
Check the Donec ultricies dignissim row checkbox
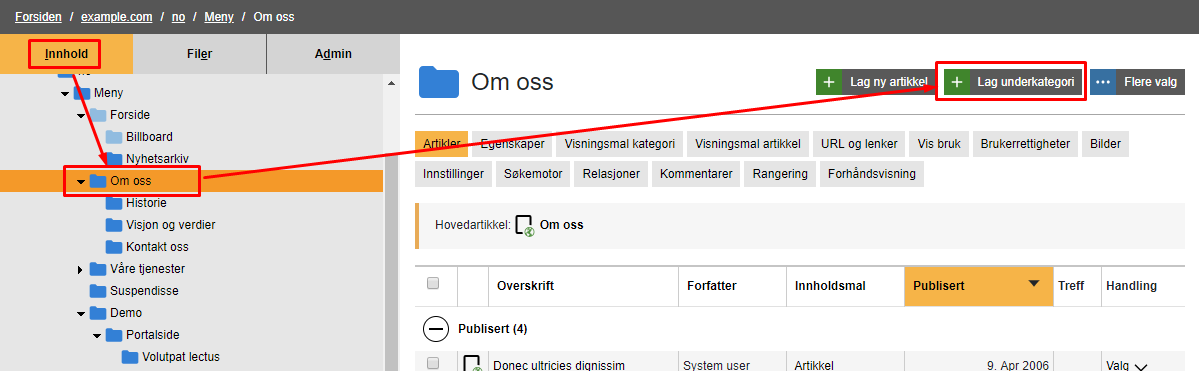coord(433,363)
